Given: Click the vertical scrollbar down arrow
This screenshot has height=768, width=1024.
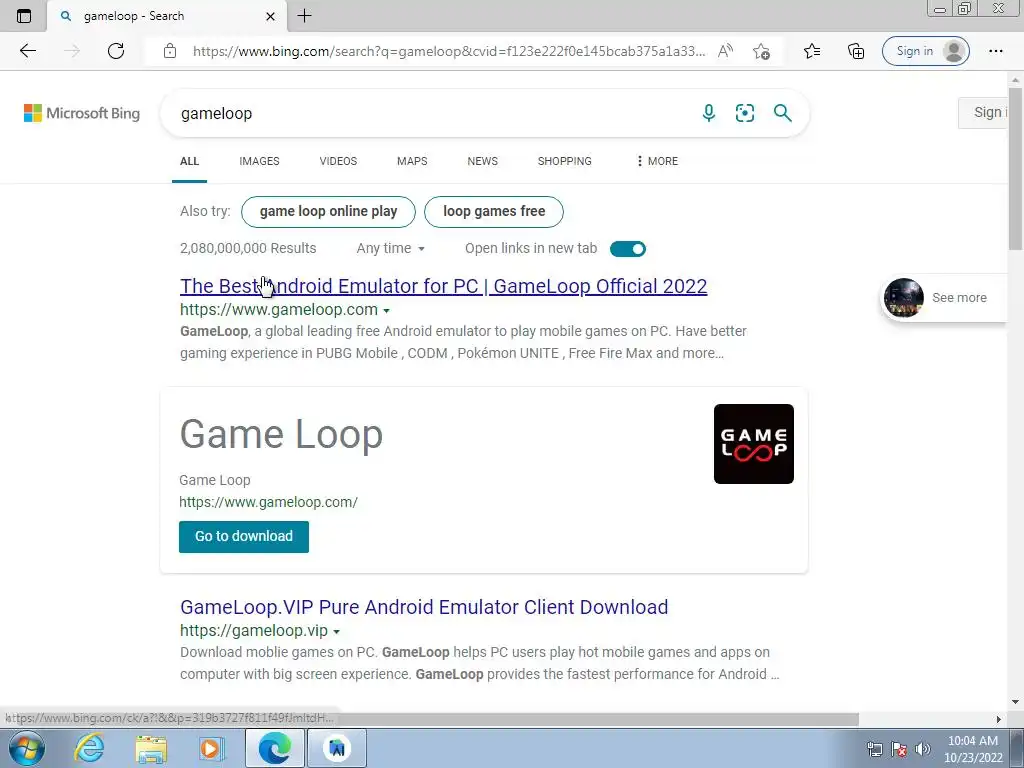Looking at the screenshot, I should tap(1016, 703).
